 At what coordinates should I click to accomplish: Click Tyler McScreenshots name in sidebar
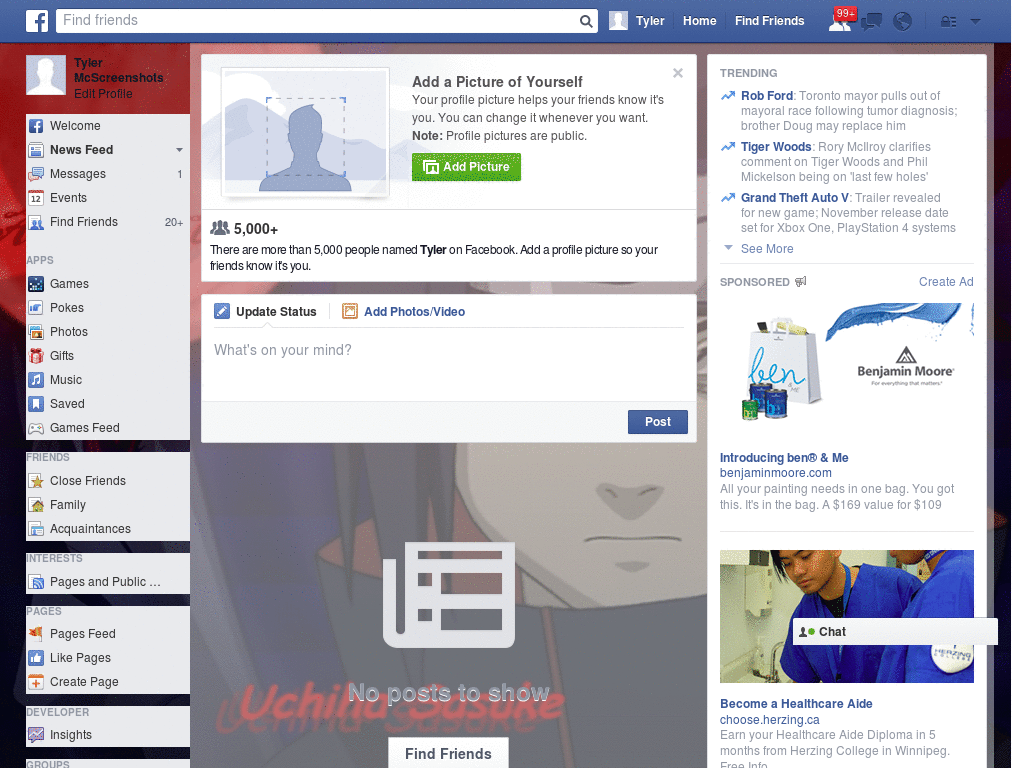coord(118,71)
